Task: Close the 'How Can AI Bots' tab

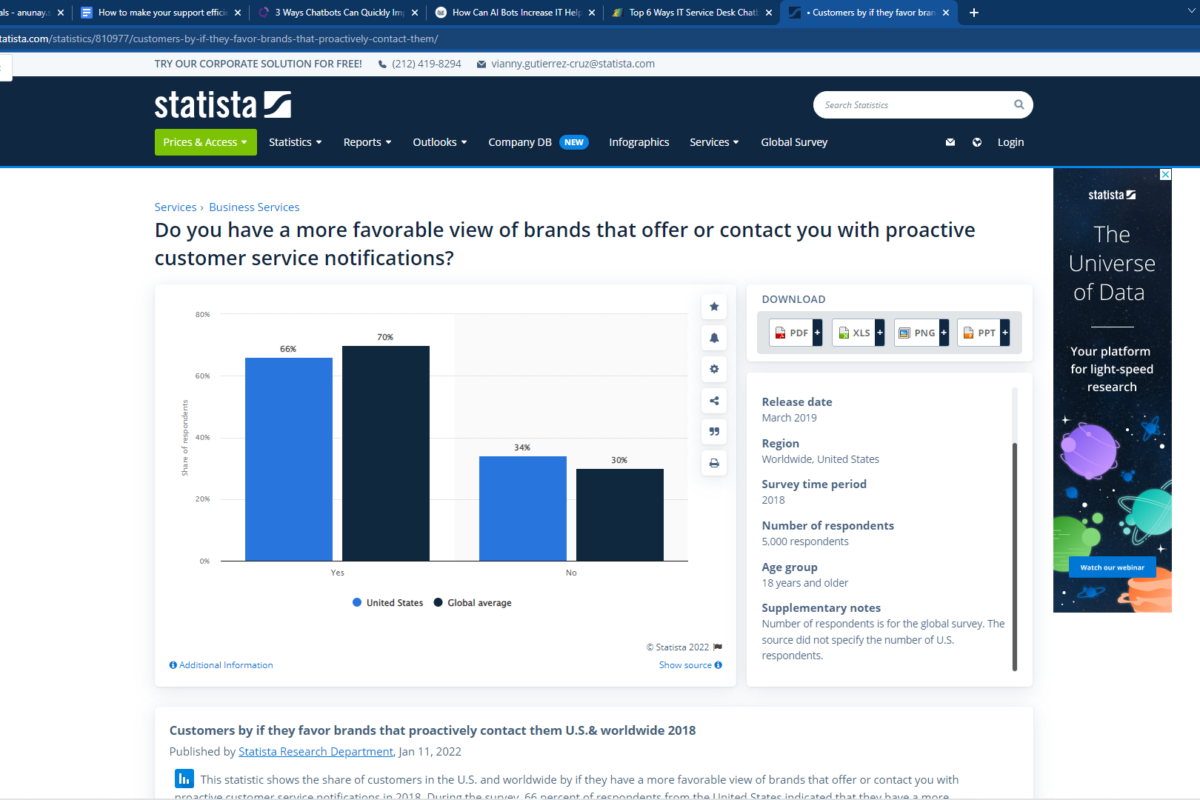Action: (x=591, y=13)
